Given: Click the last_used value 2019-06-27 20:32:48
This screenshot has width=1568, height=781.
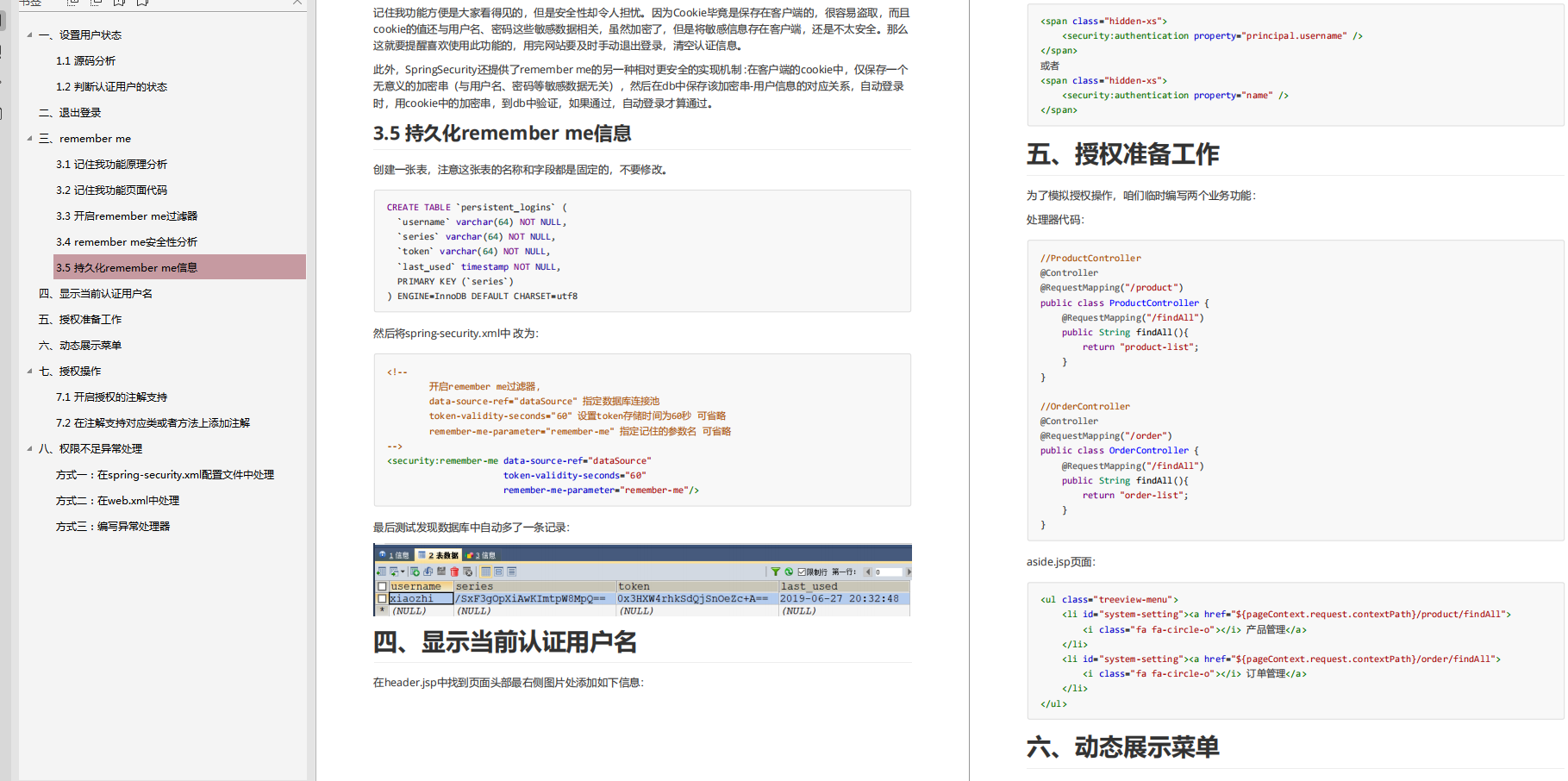Looking at the screenshot, I should [x=840, y=598].
